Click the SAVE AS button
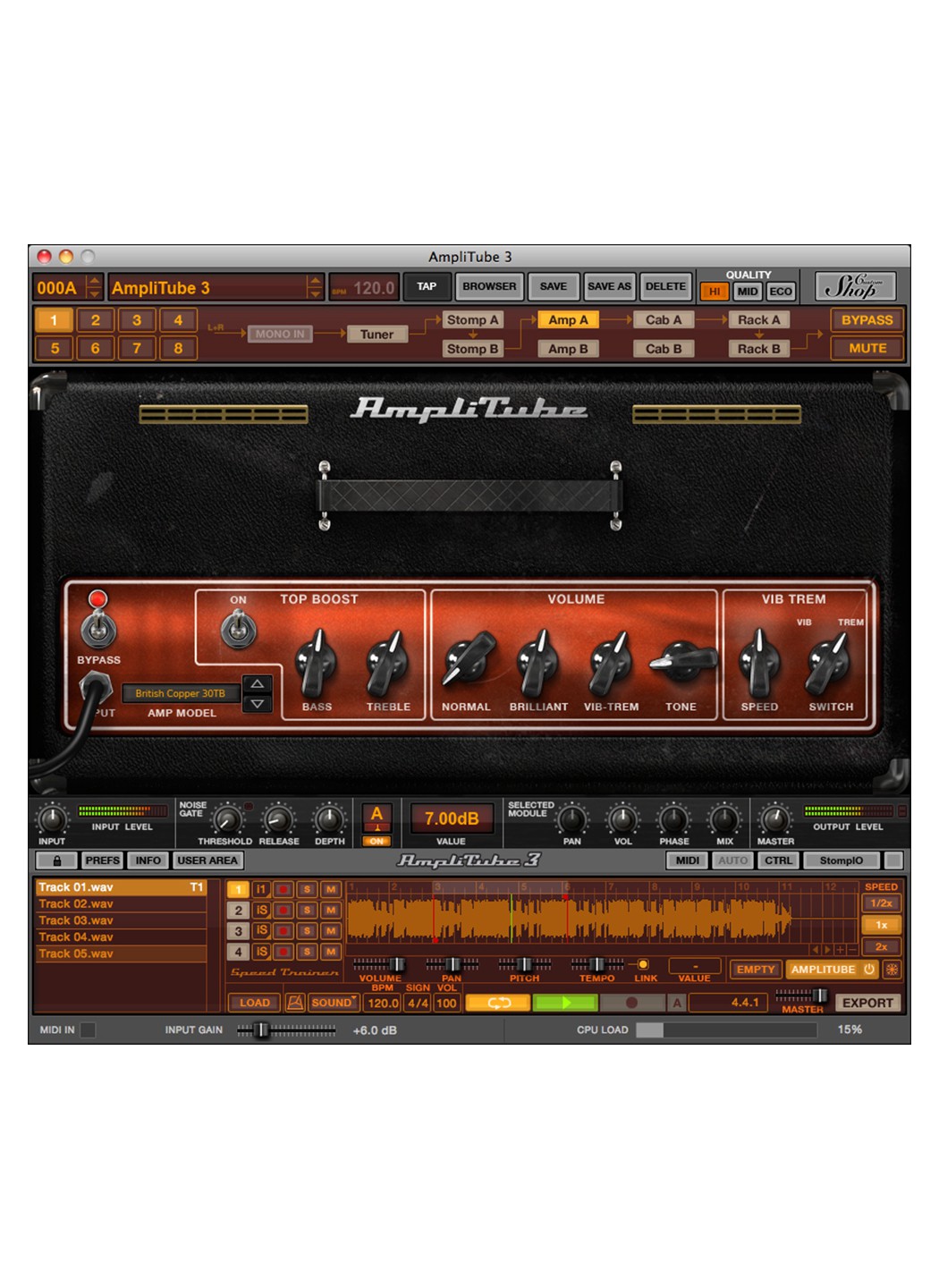 (x=609, y=286)
